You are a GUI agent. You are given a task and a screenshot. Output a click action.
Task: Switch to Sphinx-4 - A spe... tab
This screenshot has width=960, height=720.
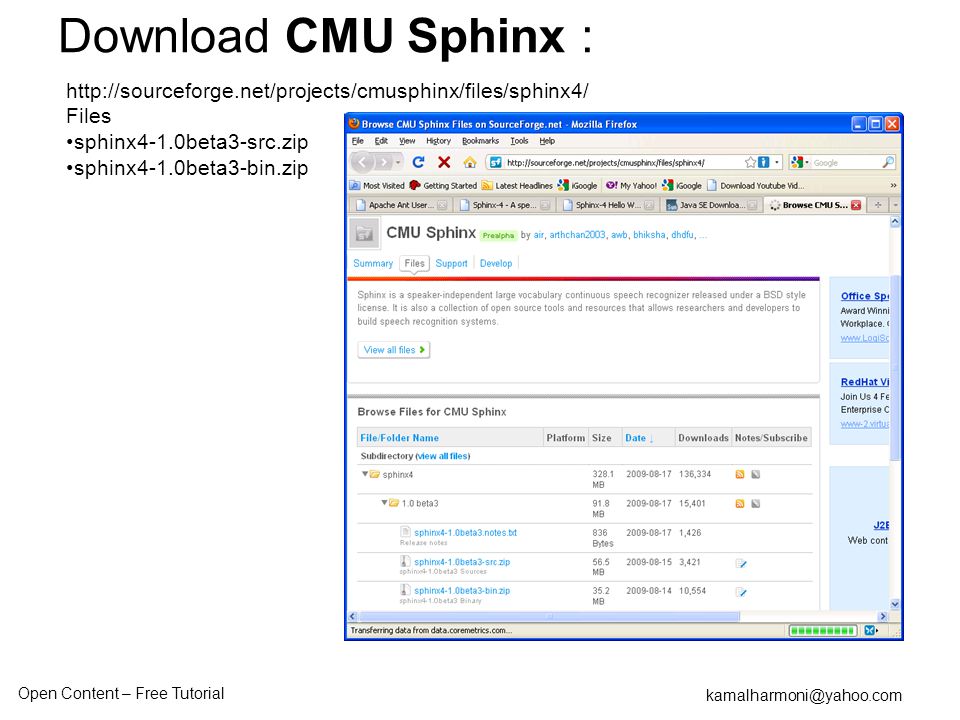[x=504, y=205]
